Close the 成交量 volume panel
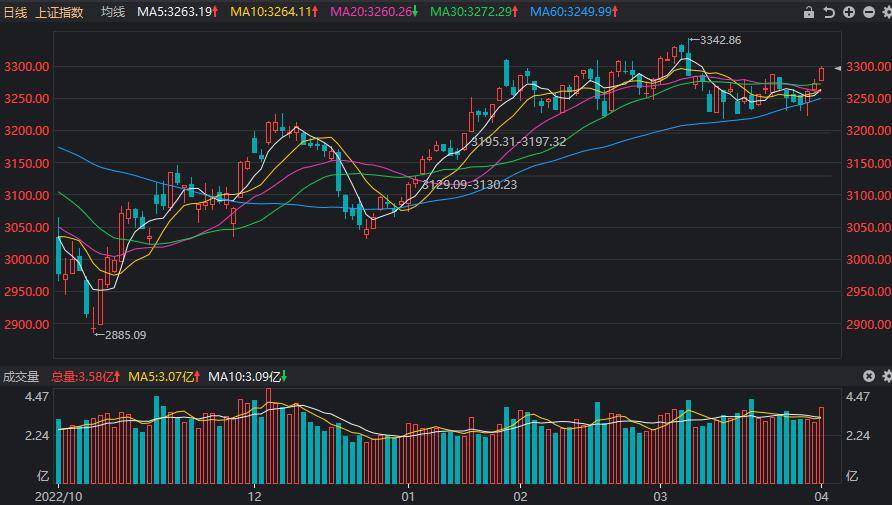Screen dimensions: 892x505 868,376
